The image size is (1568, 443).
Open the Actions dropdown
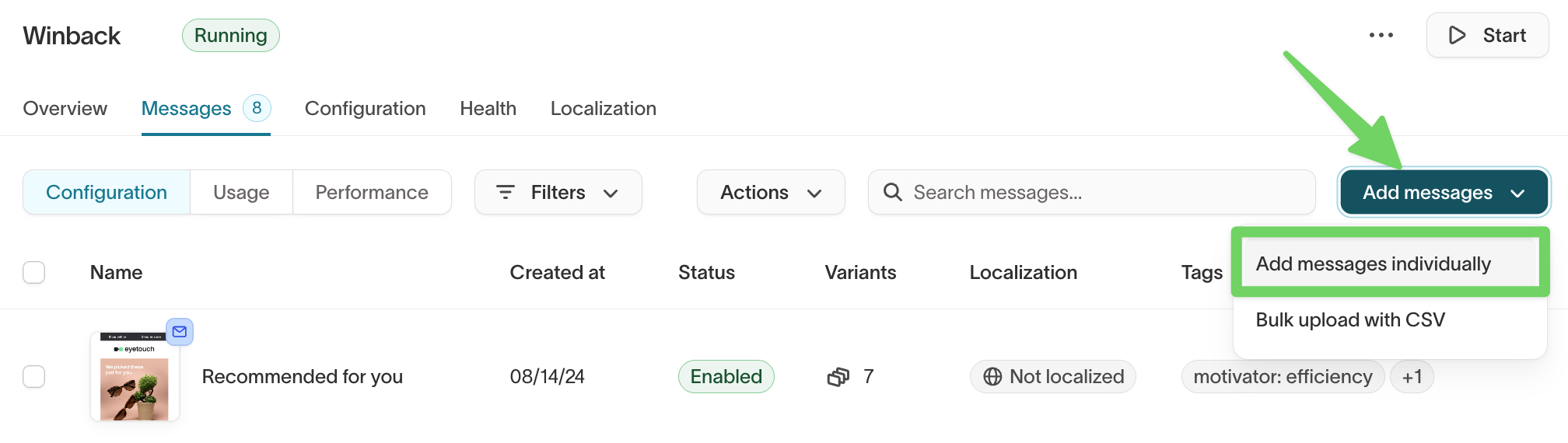pos(770,192)
